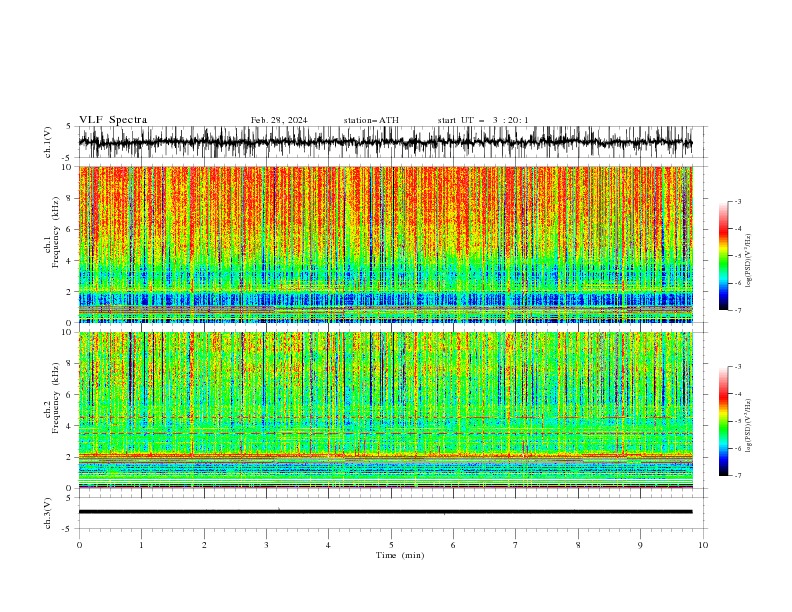
Task: Click the "VLF Spectra" title text
Action: click(113, 120)
